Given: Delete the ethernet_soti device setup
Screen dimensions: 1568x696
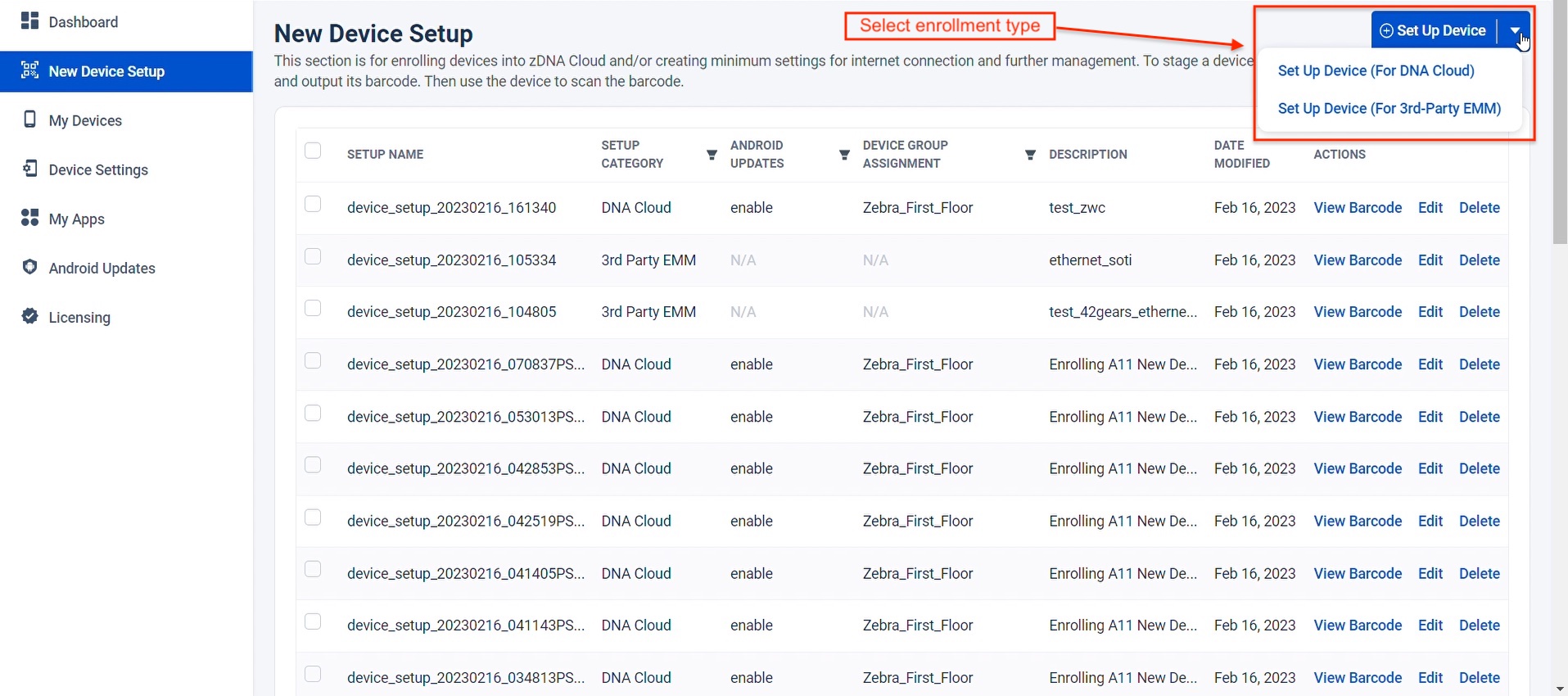Looking at the screenshot, I should [1479, 260].
